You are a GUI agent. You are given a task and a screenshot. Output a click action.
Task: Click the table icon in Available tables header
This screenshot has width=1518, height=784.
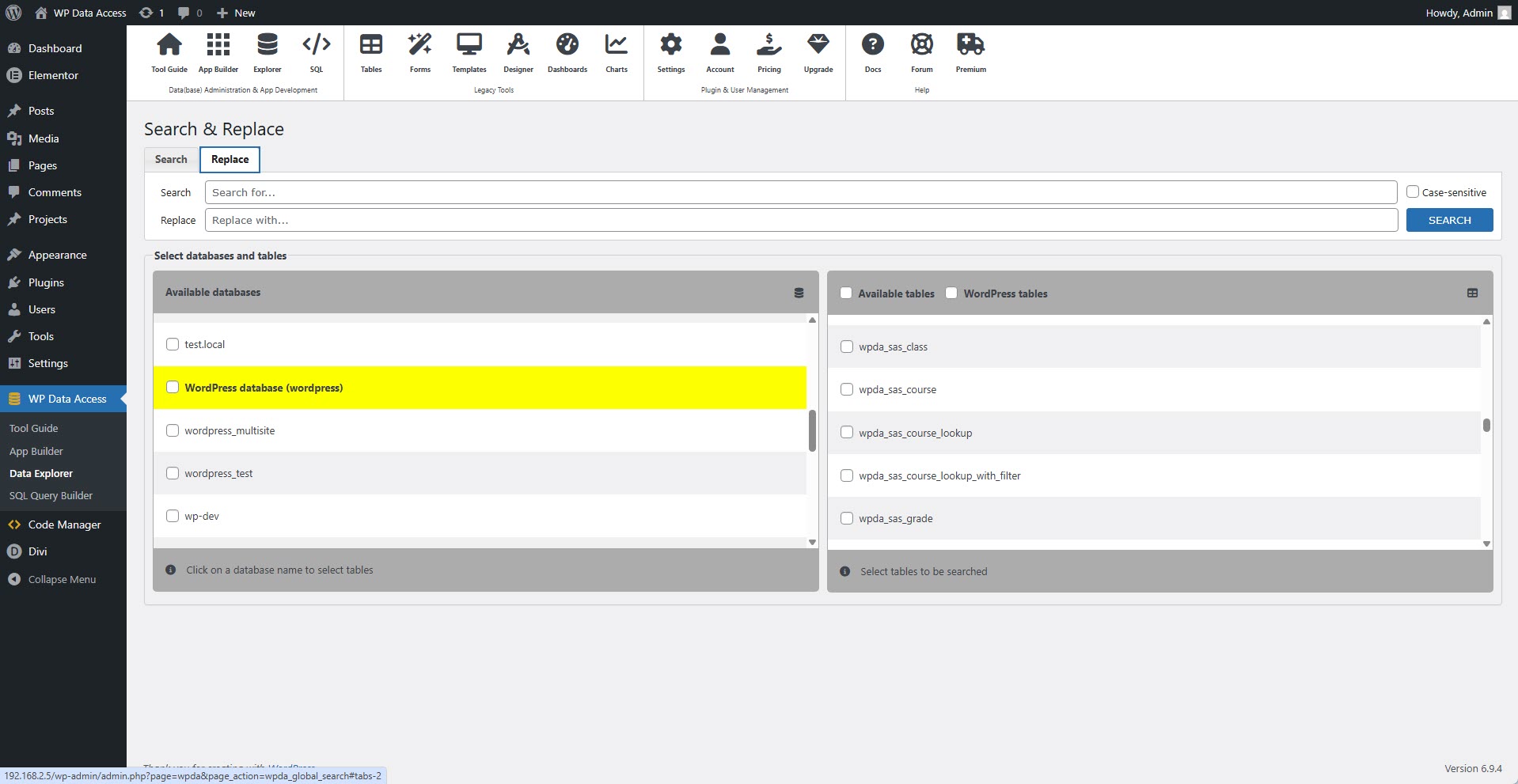point(1472,293)
